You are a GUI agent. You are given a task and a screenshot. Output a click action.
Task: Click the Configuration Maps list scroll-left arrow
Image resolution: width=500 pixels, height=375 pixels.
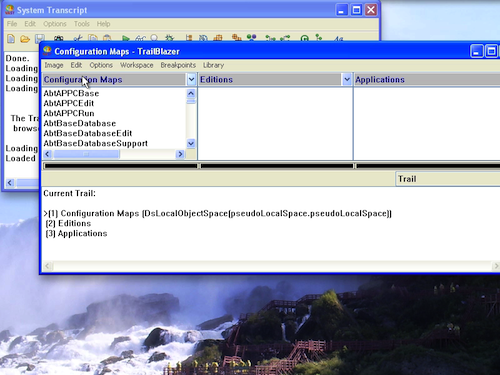[x=47, y=154]
